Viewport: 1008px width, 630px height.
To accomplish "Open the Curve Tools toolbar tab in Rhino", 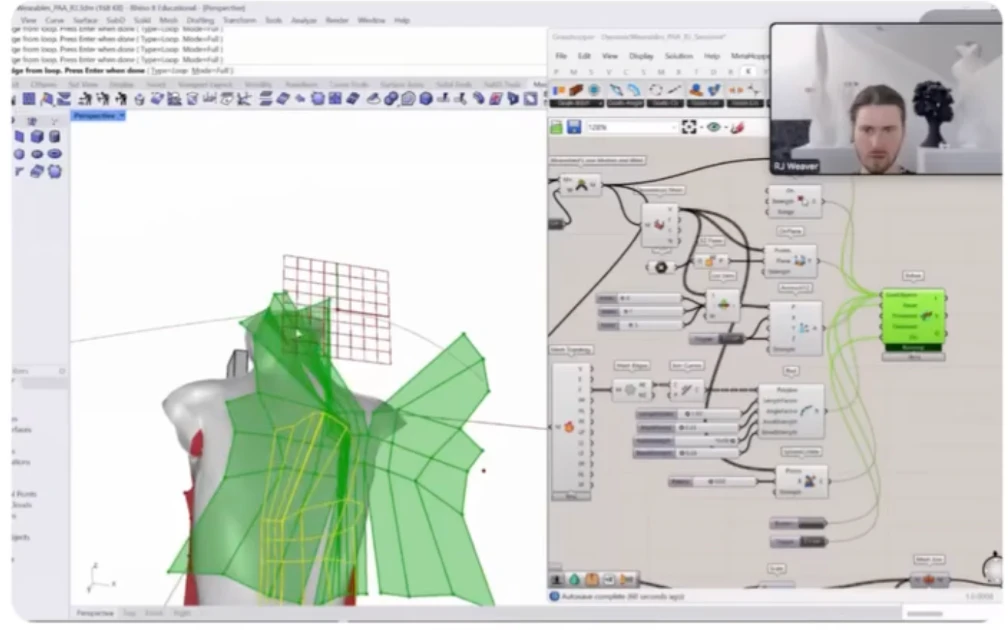I will coord(349,84).
